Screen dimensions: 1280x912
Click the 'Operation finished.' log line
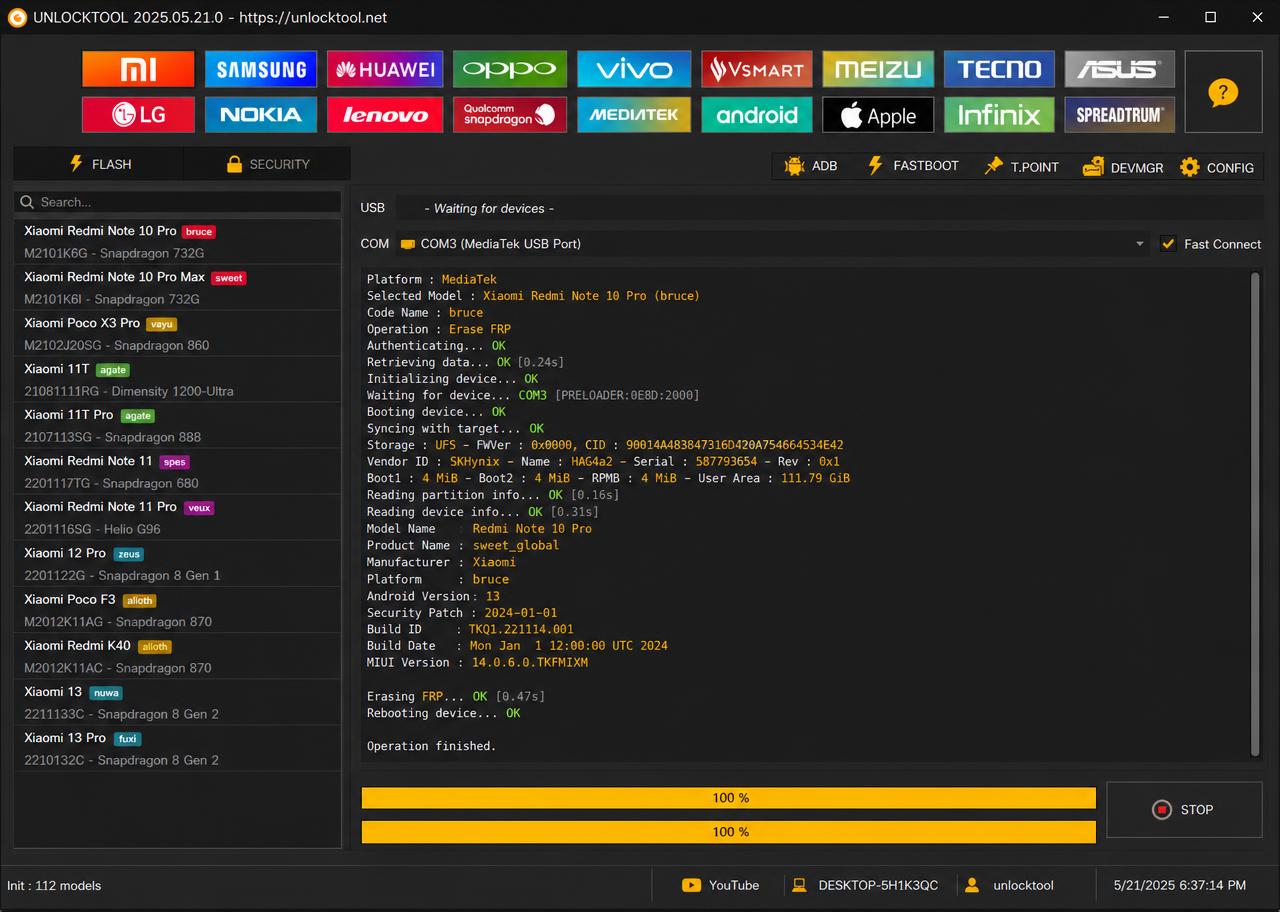coord(431,746)
